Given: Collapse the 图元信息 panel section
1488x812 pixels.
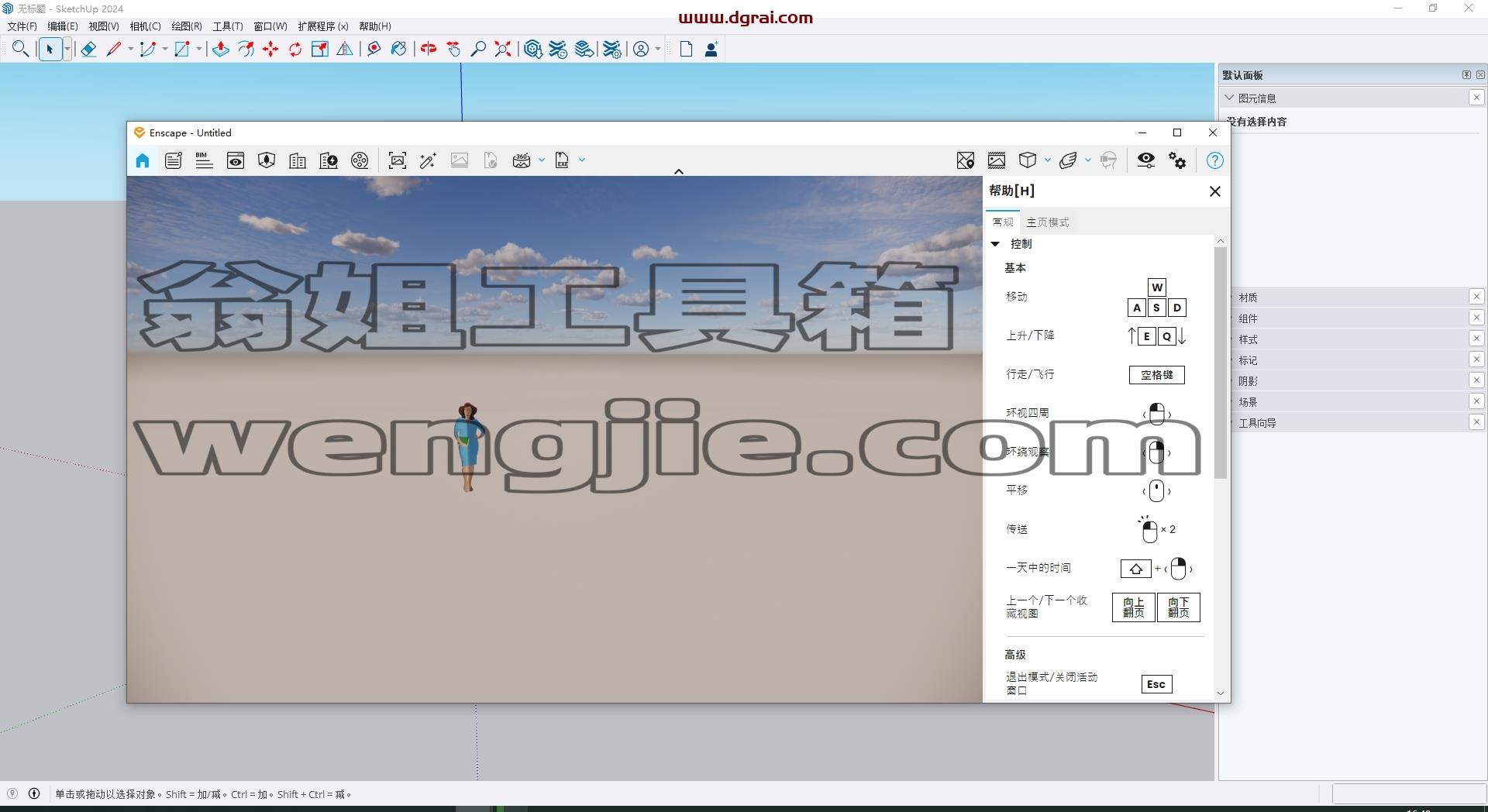Looking at the screenshot, I should [x=1229, y=98].
